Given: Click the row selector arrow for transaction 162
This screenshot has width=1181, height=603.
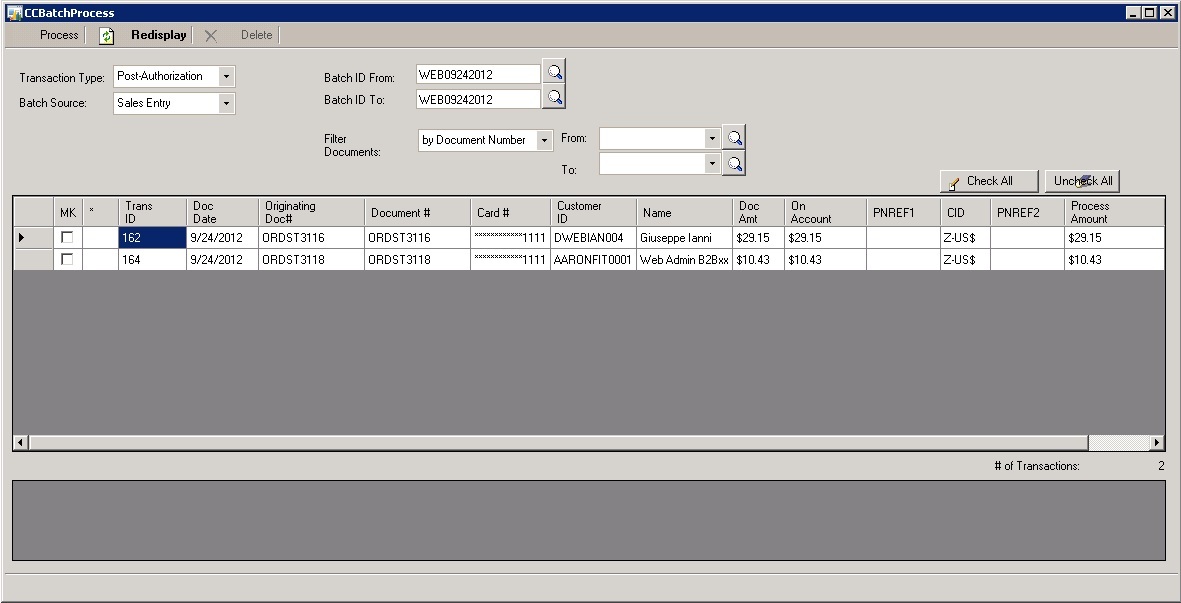Looking at the screenshot, I should (22, 237).
